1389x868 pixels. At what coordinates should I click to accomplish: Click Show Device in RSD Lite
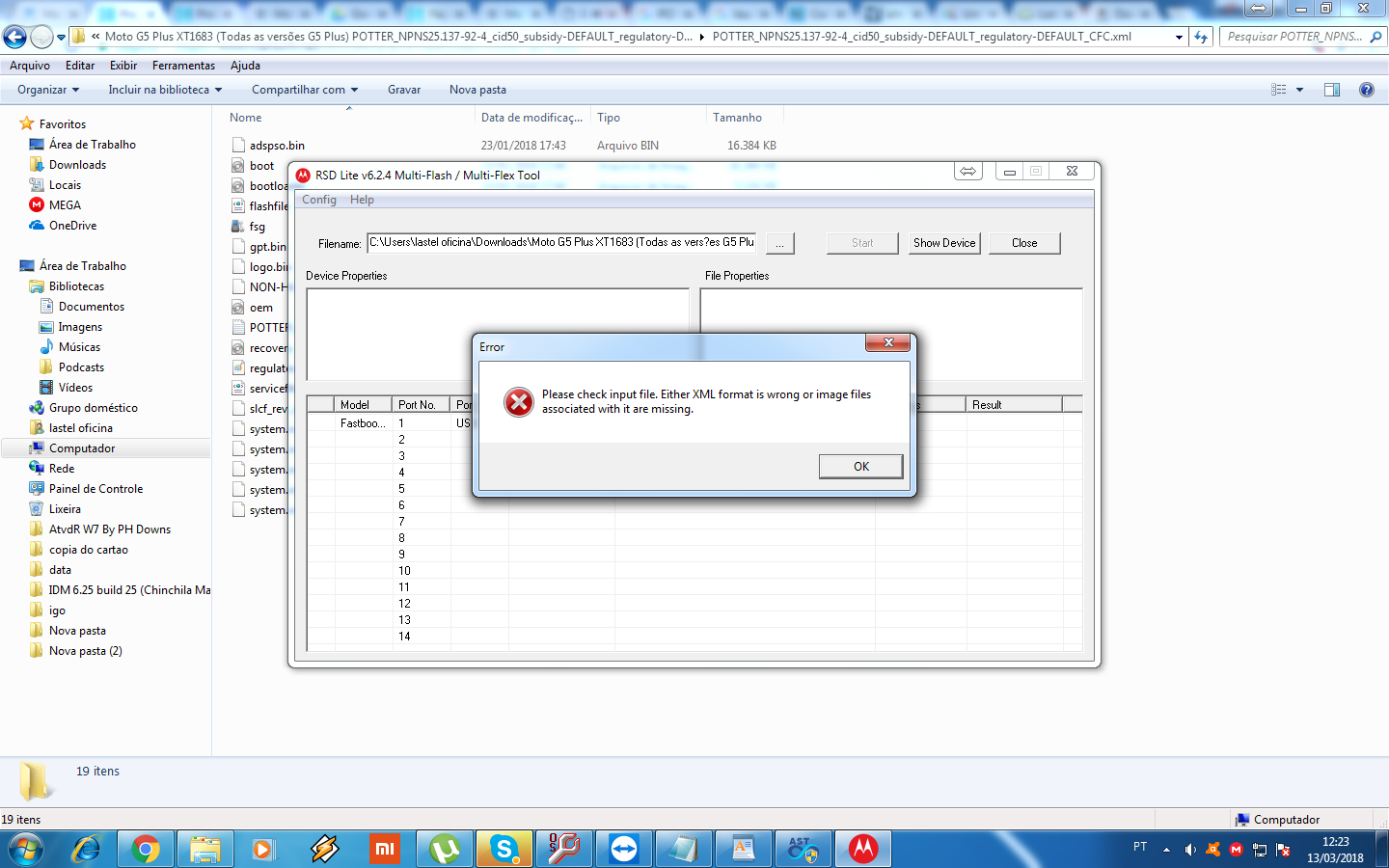coord(944,243)
